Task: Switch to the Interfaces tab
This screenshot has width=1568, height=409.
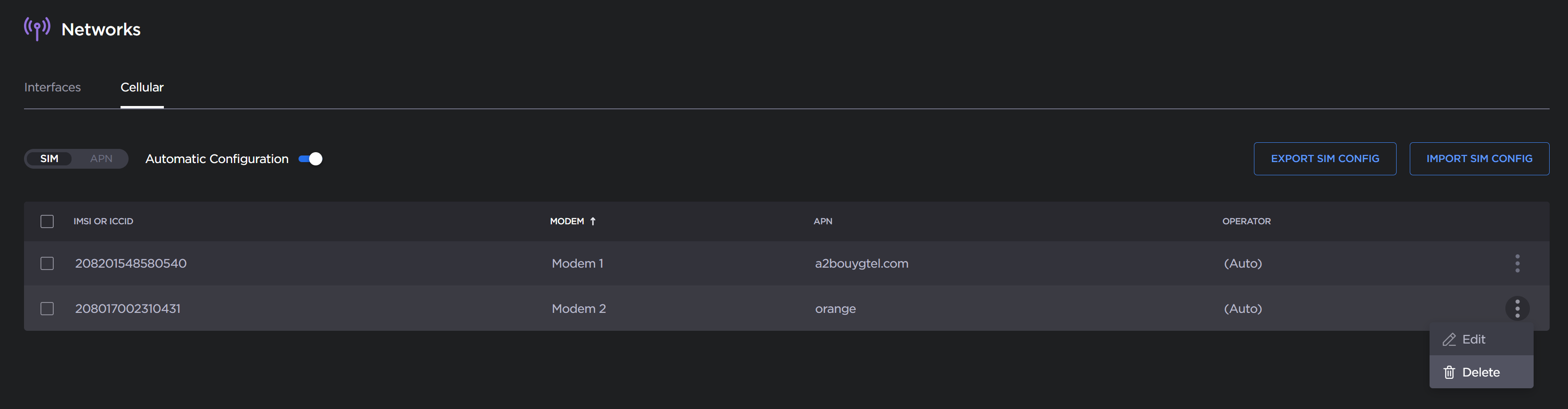Action: click(52, 87)
